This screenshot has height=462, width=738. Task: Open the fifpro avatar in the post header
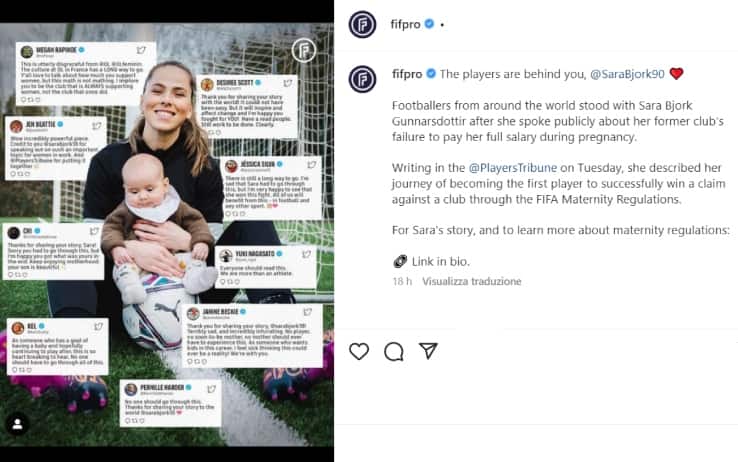click(x=362, y=24)
